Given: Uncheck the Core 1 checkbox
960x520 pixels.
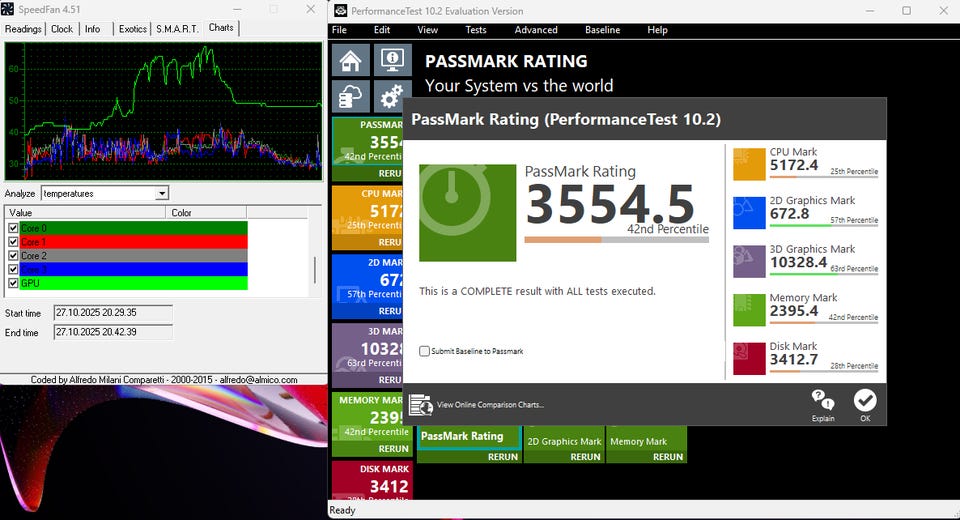Looking at the screenshot, I should pos(13,242).
